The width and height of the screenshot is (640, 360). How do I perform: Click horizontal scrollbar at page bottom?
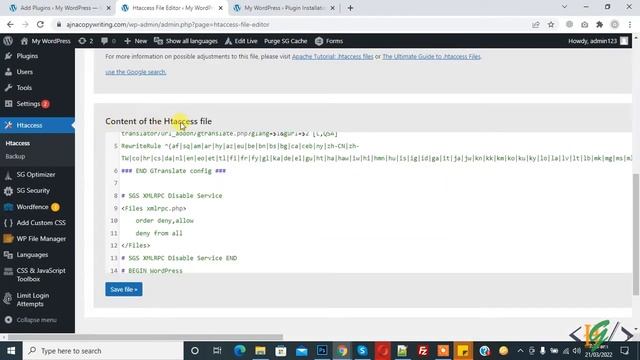click(x=145, y=337)
